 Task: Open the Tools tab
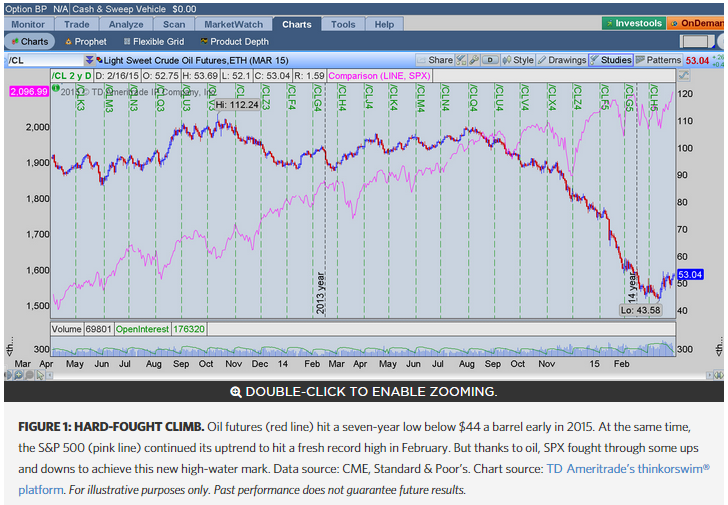click(x=343, y=24)
